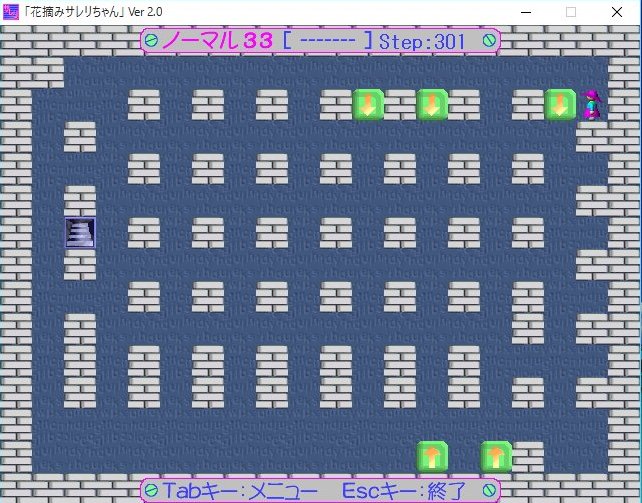Click green circle right of 終了 text
Viewport: 642px width, 503px height.
489,490
